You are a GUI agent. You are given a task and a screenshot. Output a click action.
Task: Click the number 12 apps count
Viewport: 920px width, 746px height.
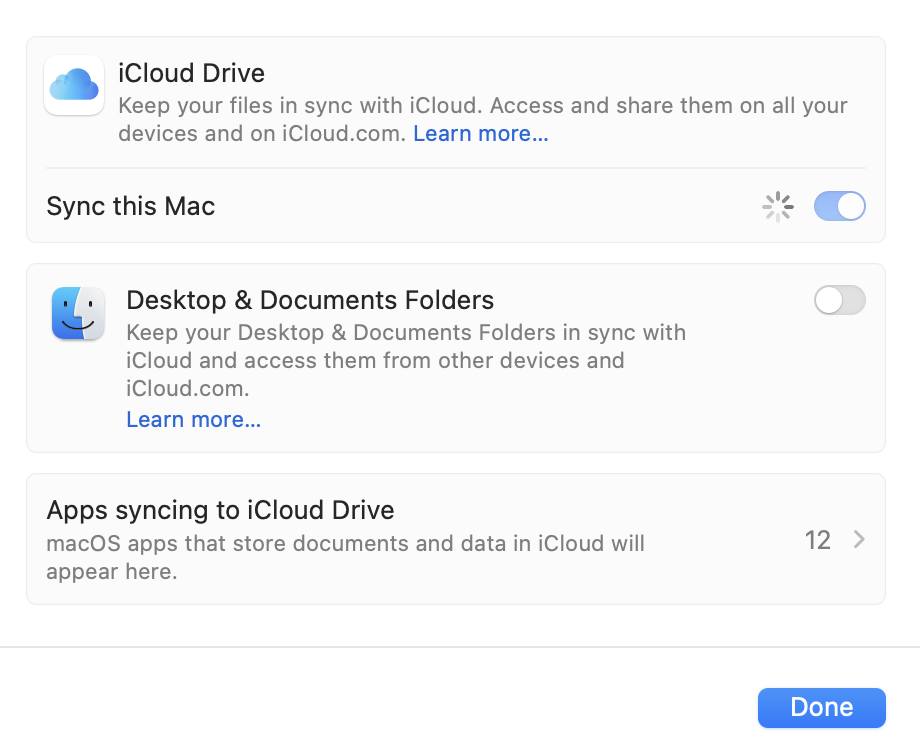(817, 540)
